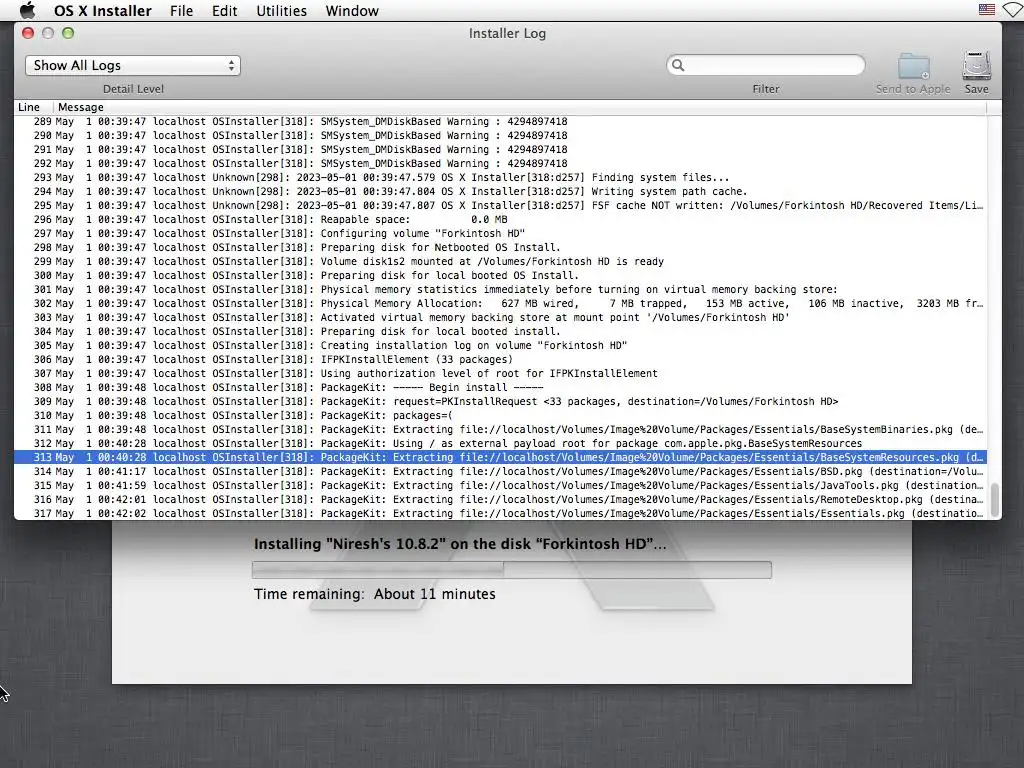Select log line 298 Netbooted OS Install
The height and width of the screenshot is (768, 1024).
(x=500, y=248)
